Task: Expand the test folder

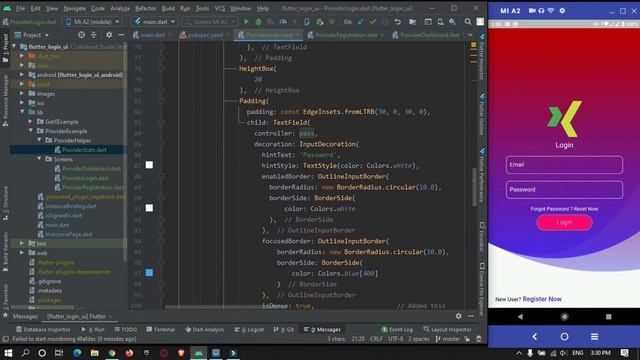Action: 22,244
